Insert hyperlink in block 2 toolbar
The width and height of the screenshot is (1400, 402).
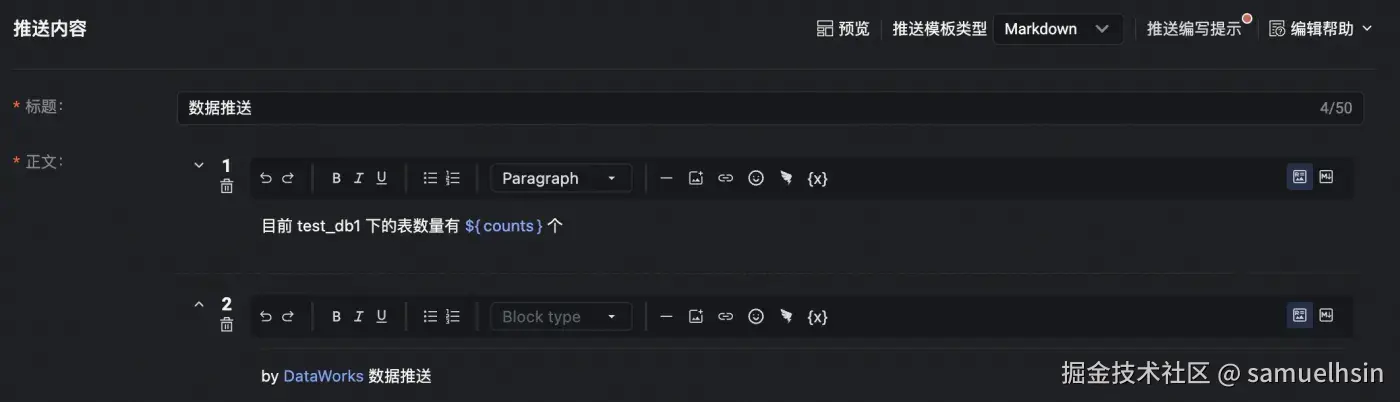[726, 316]
